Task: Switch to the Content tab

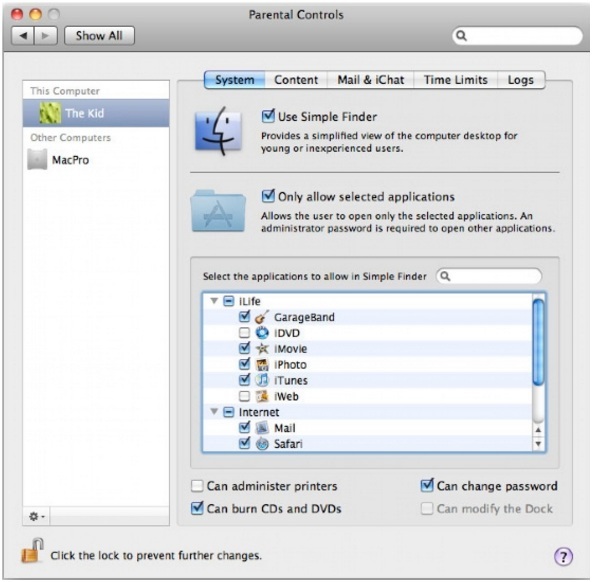Action: click(296, 80)
